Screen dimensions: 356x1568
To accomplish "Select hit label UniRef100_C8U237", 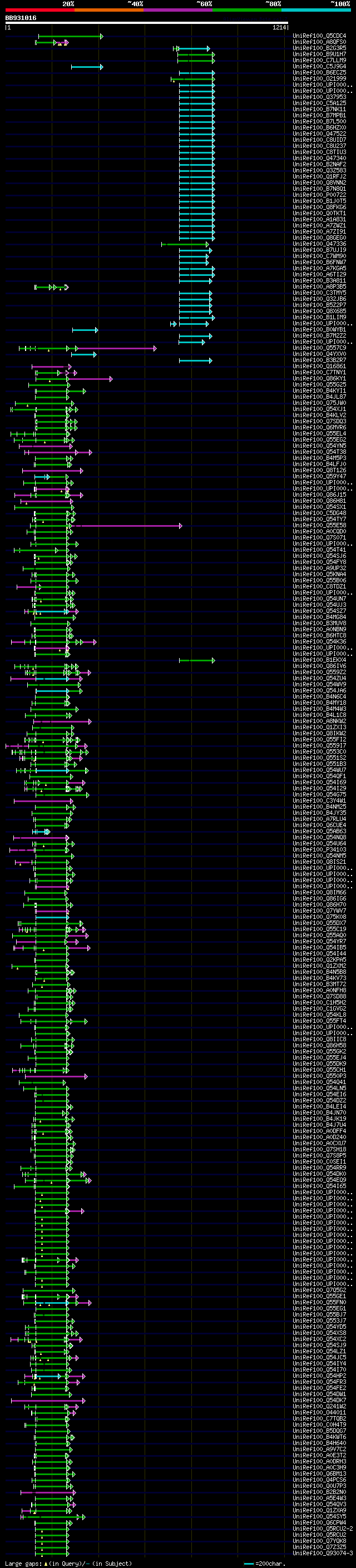I will [319, 146].
